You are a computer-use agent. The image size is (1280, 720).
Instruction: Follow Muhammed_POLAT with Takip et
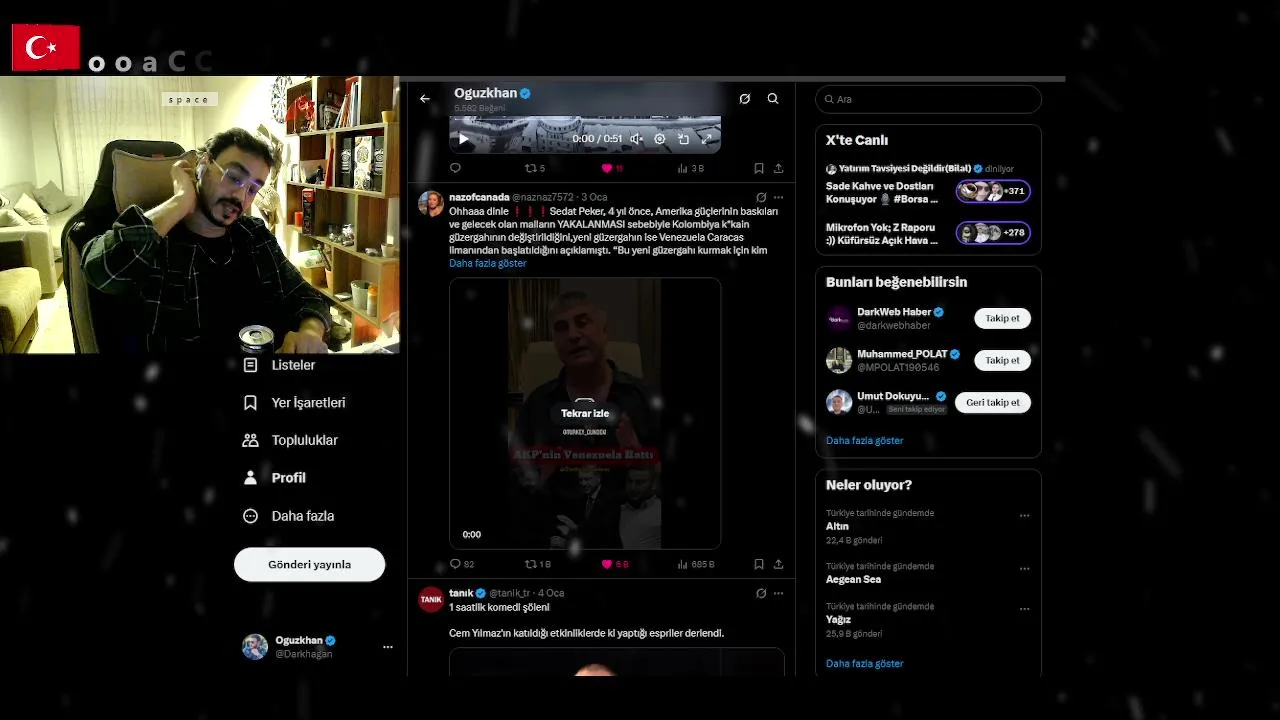(x=1002, y=360)
